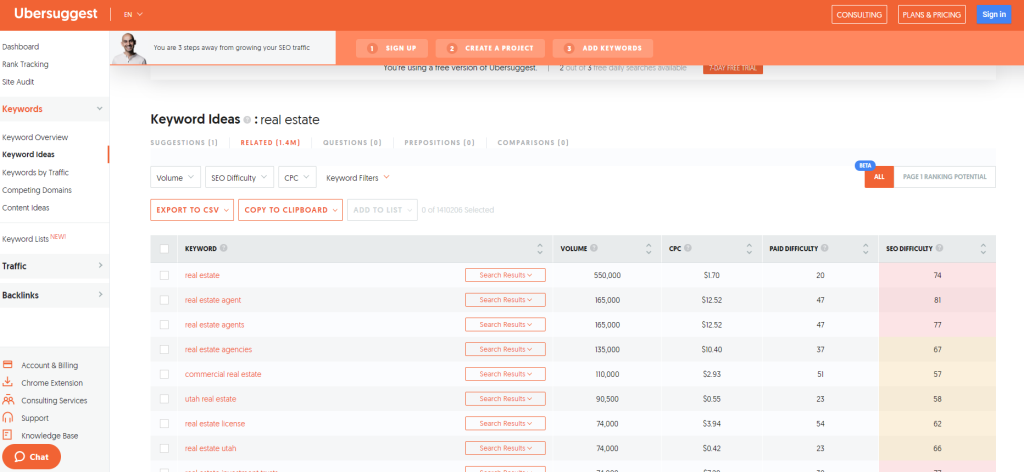Expand the Backlinks sidebar section

54,295
